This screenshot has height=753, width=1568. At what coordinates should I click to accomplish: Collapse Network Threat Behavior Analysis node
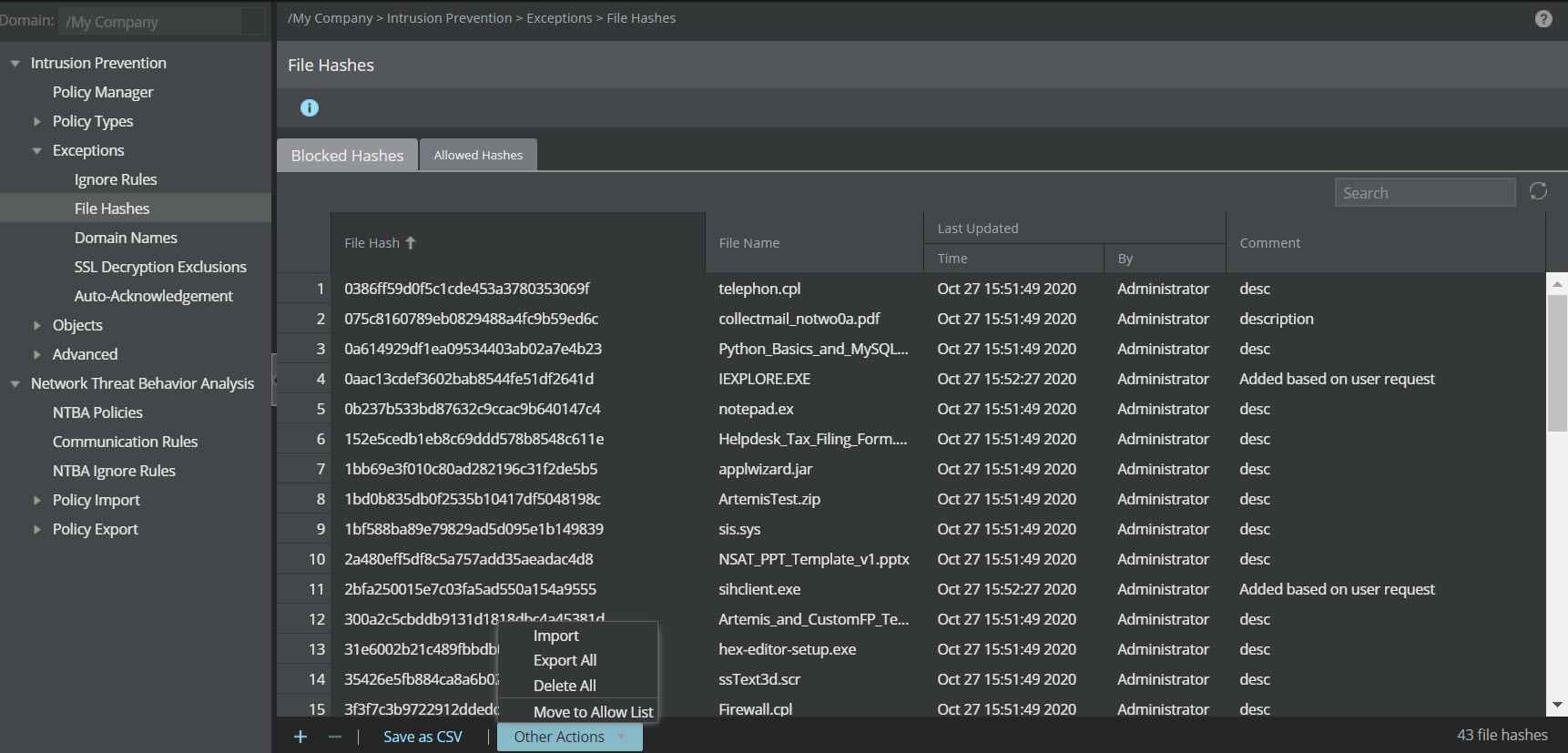(15, 384)
